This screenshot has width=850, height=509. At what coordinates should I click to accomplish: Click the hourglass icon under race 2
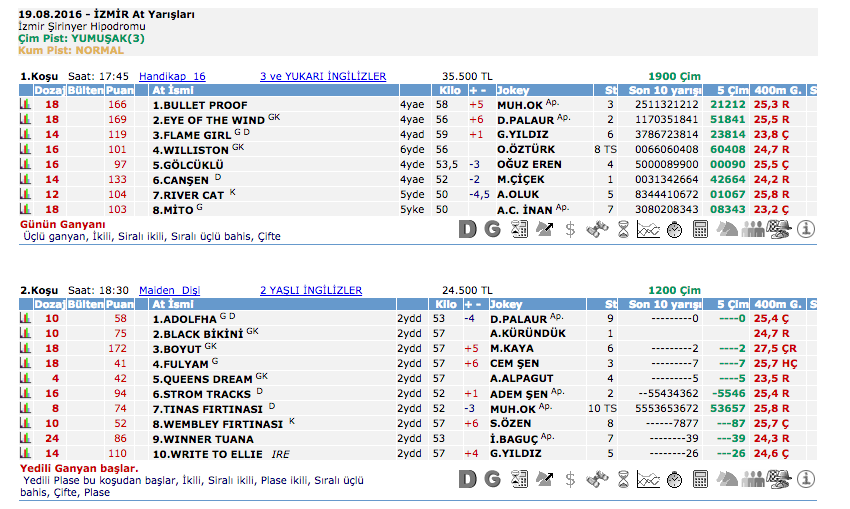point(623,479)
